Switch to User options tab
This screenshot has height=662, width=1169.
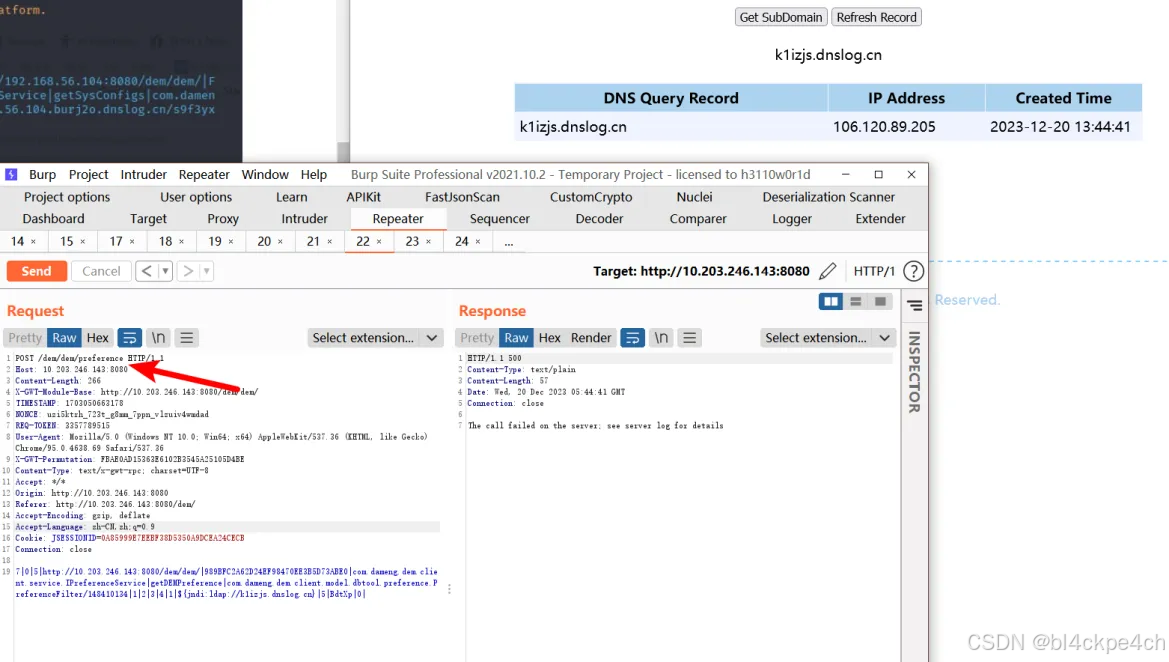(196, 197)
